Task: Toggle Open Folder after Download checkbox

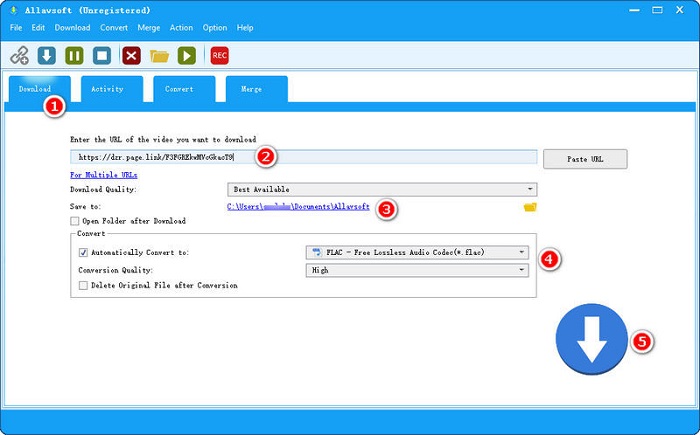Action: 75,221
